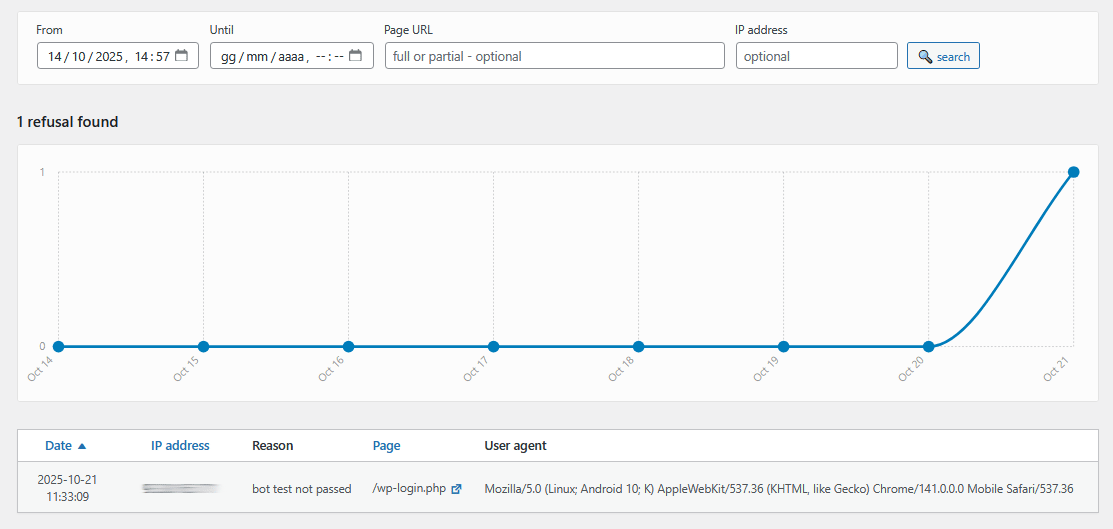Click the Oct 20 data point on chart
The image size is (1113, 529).
[929, 347]
